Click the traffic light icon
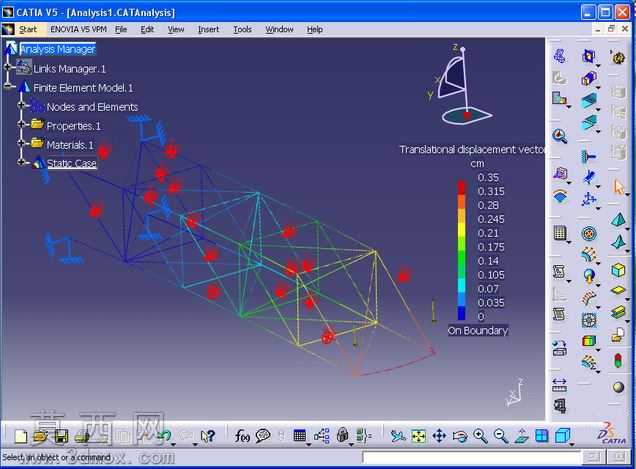This screenshot has width=636, height=469. tap(618, 361)
